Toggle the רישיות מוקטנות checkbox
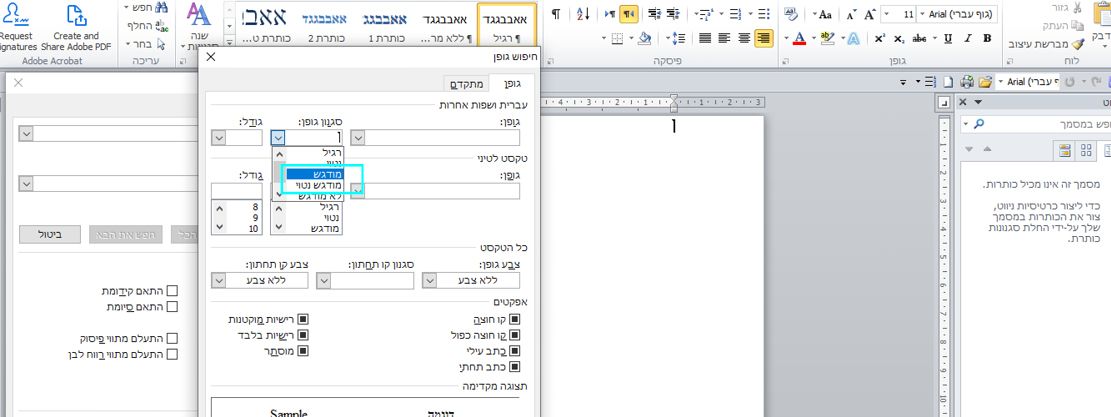Screen dimensions: 1111x417 303,319
